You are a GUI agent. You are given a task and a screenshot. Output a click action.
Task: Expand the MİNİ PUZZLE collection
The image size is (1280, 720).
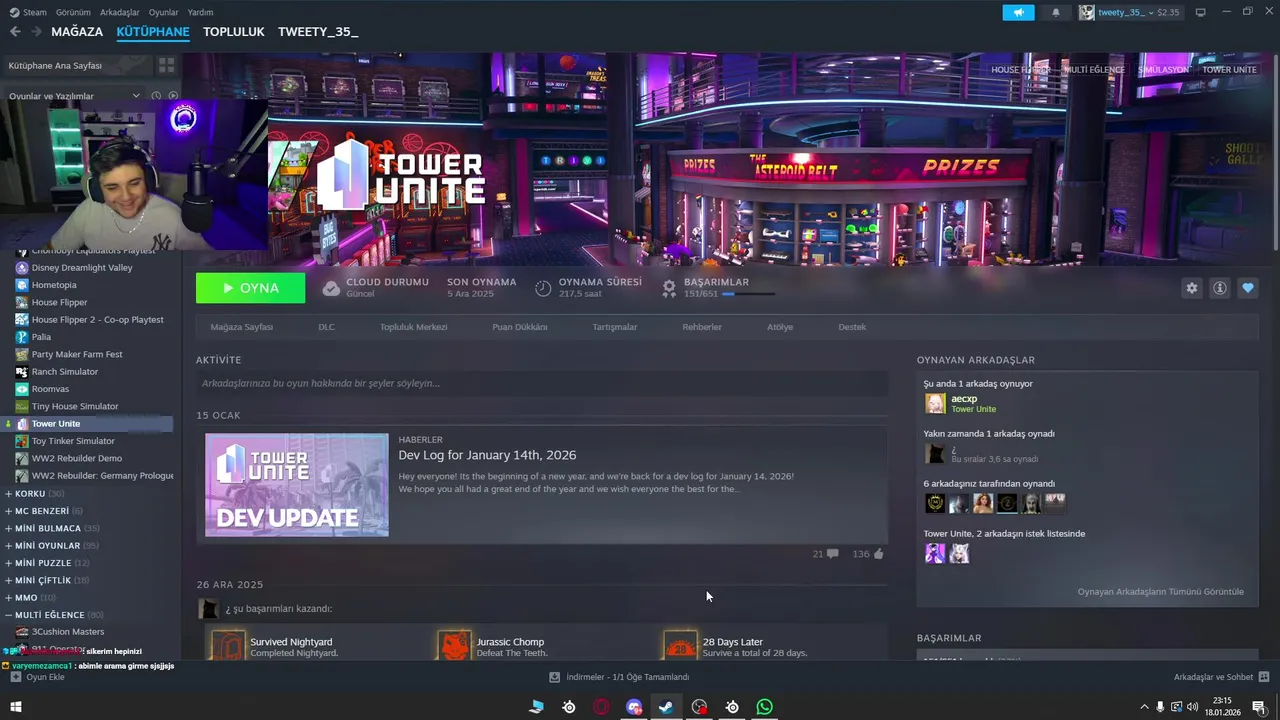click(48, 563)
